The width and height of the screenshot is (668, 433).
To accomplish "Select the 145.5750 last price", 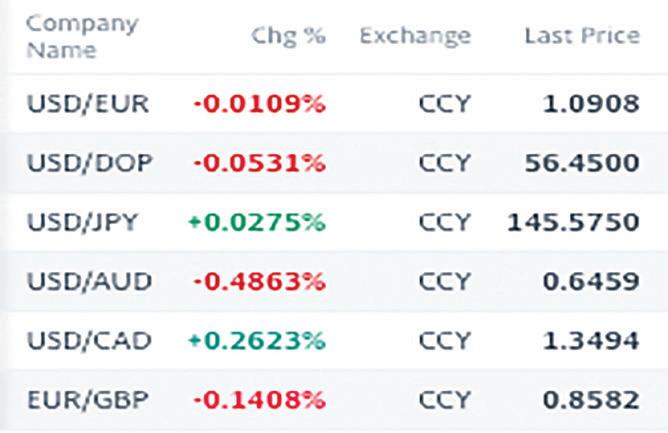I will pyautogui.click(x=573, y=221).
